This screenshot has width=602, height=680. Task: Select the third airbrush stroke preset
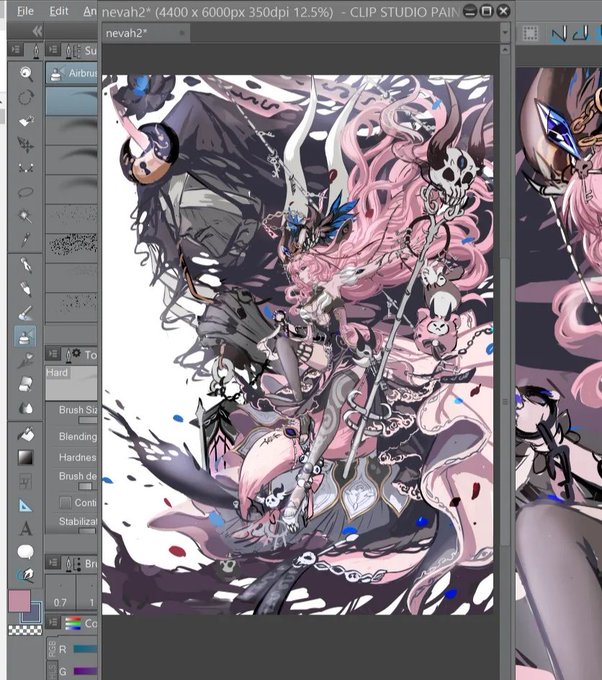pyautogui.click(x=72, y=158)
